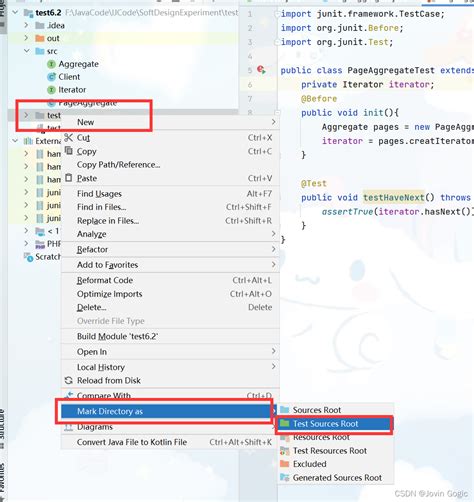Click the Paste clipboard icon
This screenshot has width=474, height=502.
pos(69,178)
